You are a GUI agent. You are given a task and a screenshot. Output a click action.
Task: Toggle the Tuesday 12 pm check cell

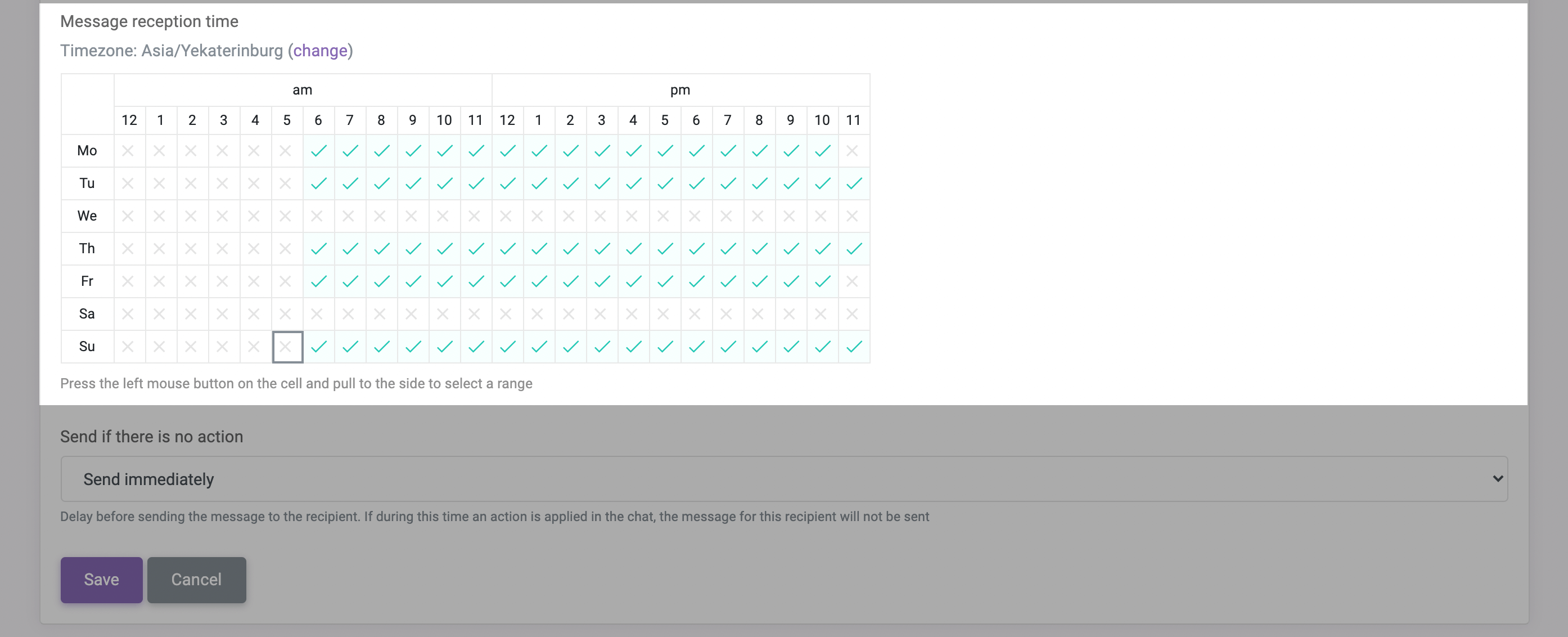pyautogui.click(x=507, y=183)
